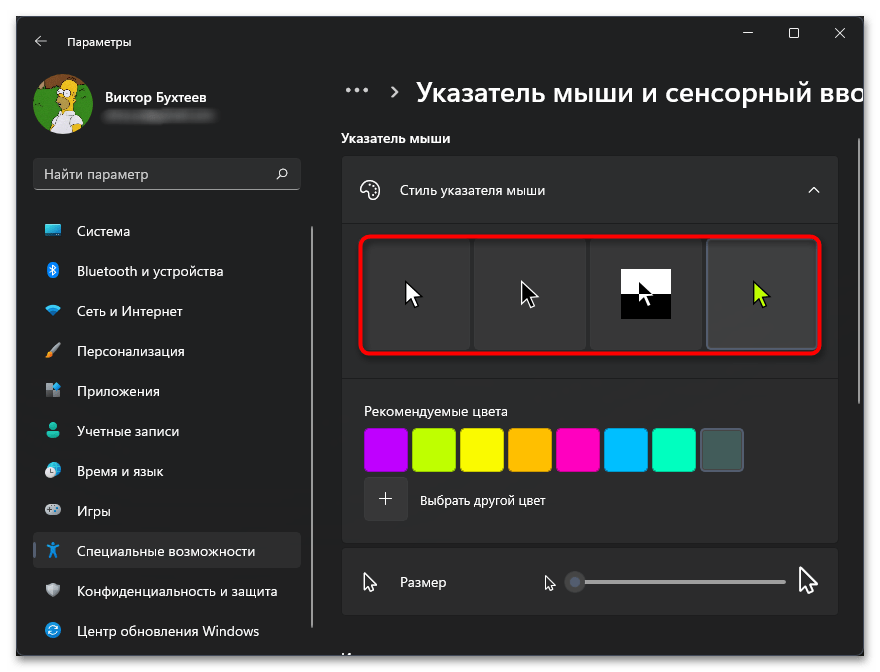Collapse the 'Стиль указателя мыши' section
The width and height of the screenshot is (880, 672).
(813, 190)
